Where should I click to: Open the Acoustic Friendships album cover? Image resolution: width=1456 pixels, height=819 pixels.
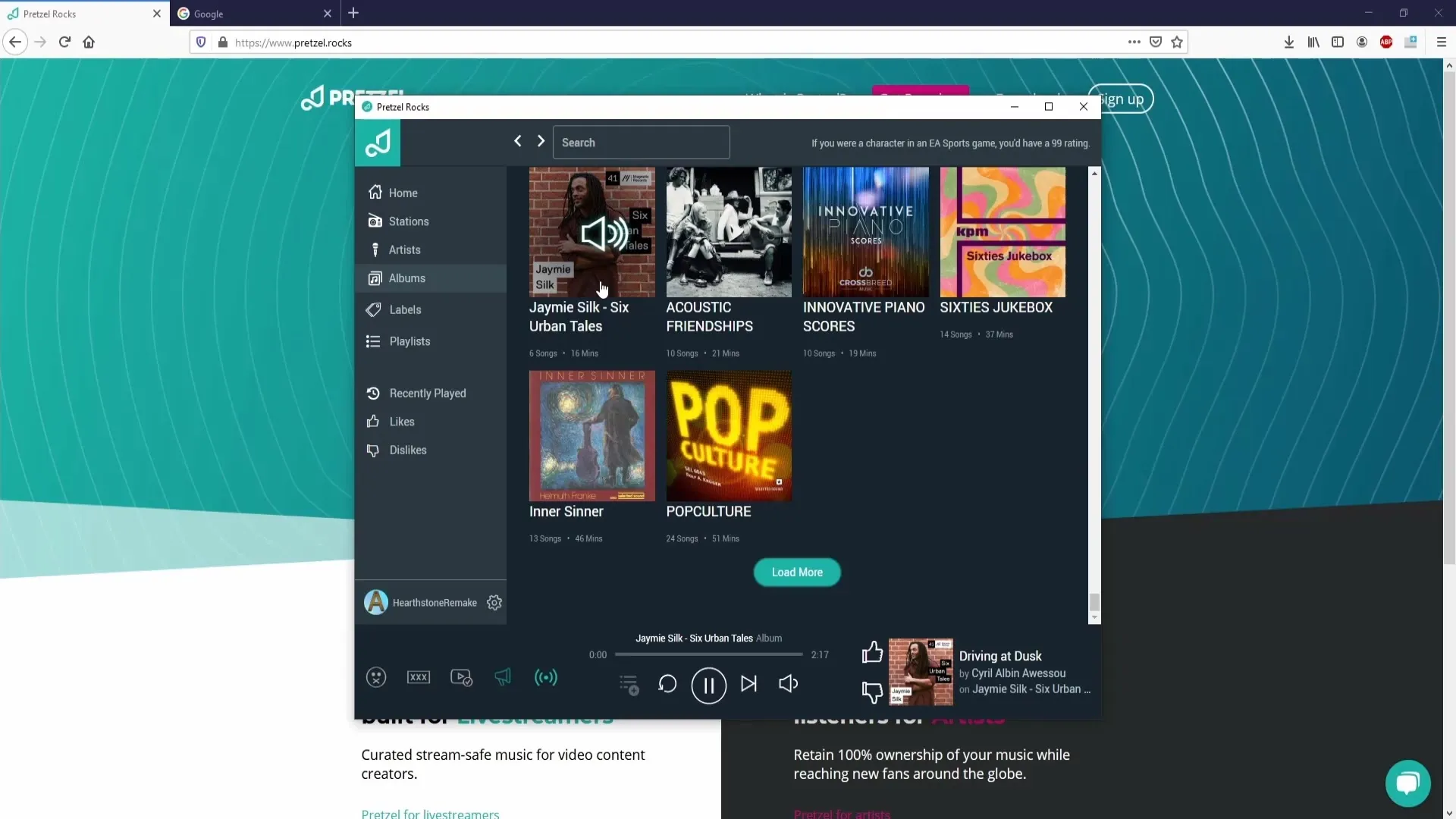(x=729, y=232)
